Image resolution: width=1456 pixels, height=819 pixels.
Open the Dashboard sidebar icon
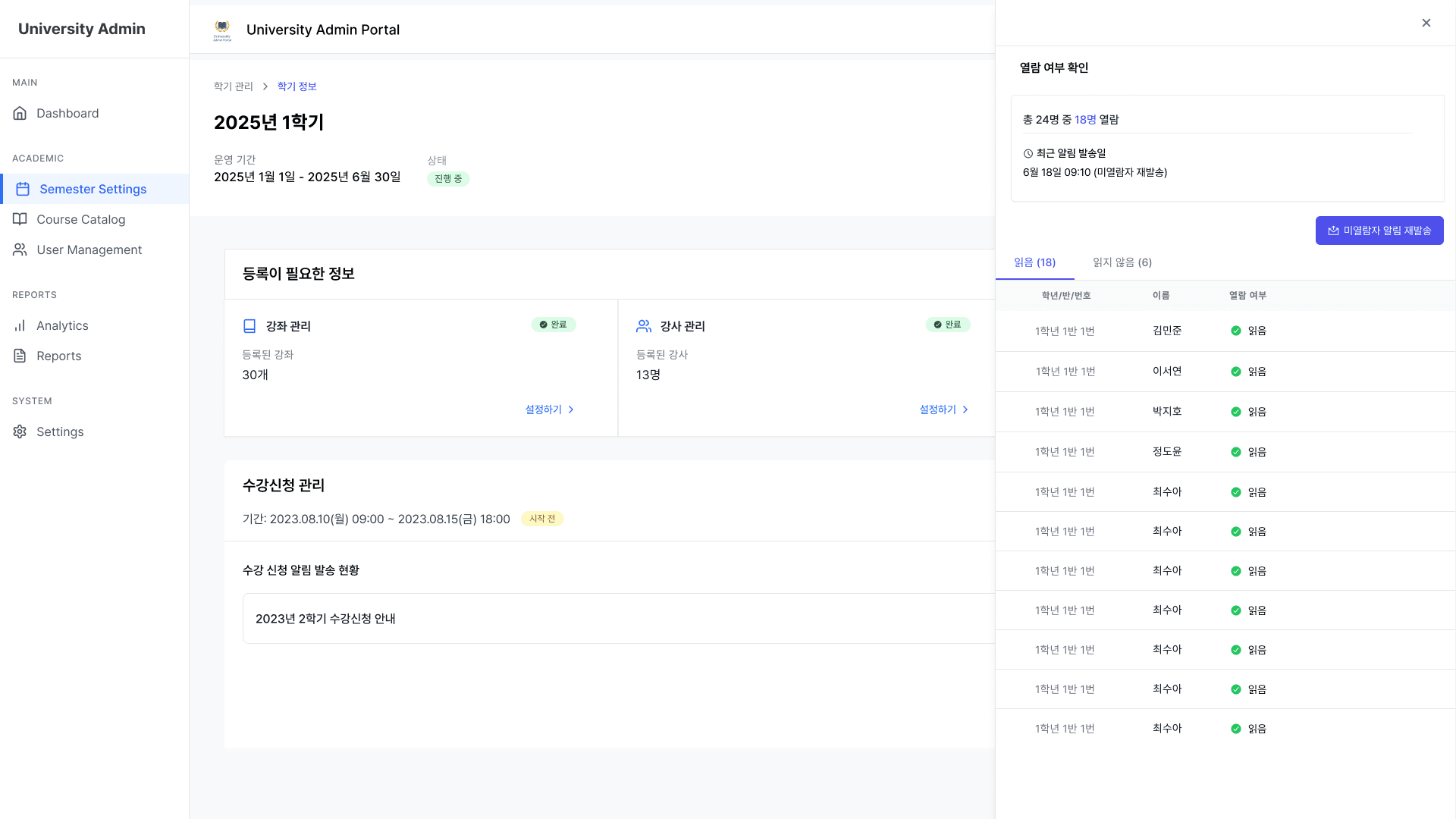coord(20,113)
